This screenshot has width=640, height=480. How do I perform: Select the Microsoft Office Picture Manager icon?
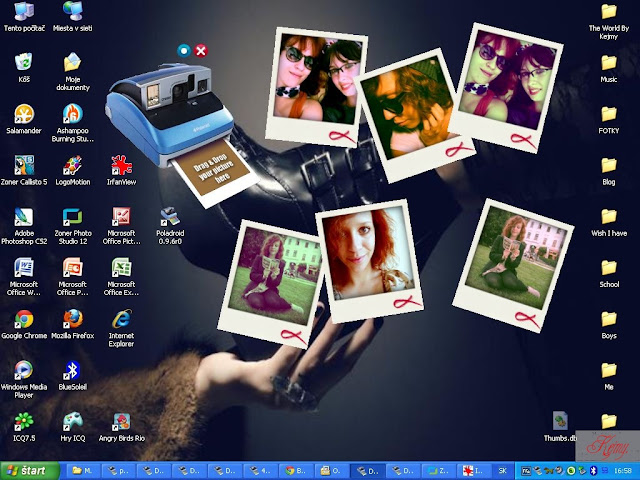(x=121, y=226)
